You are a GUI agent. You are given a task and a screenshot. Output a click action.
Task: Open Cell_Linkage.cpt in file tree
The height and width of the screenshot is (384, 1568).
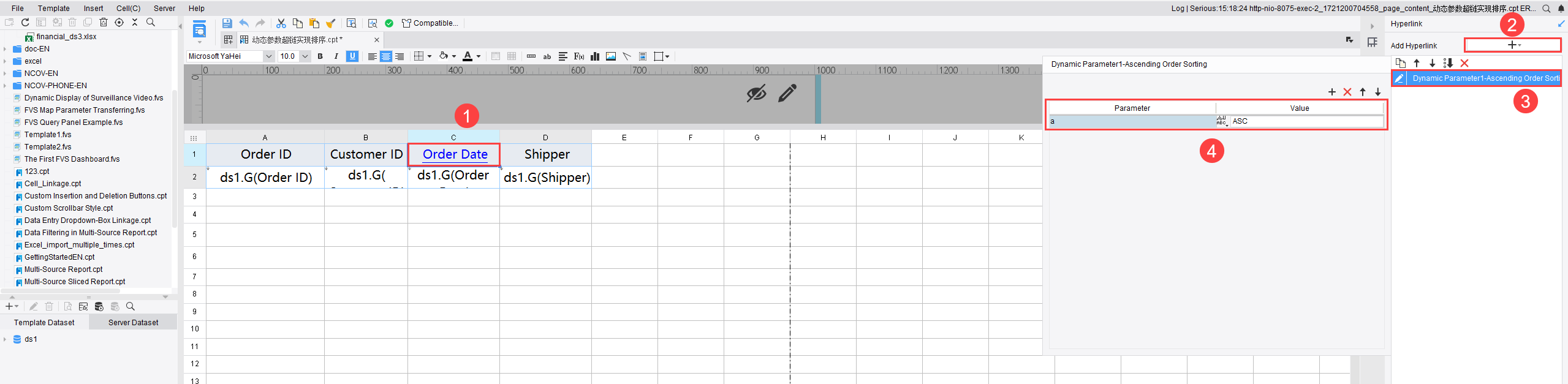[53, 184]
